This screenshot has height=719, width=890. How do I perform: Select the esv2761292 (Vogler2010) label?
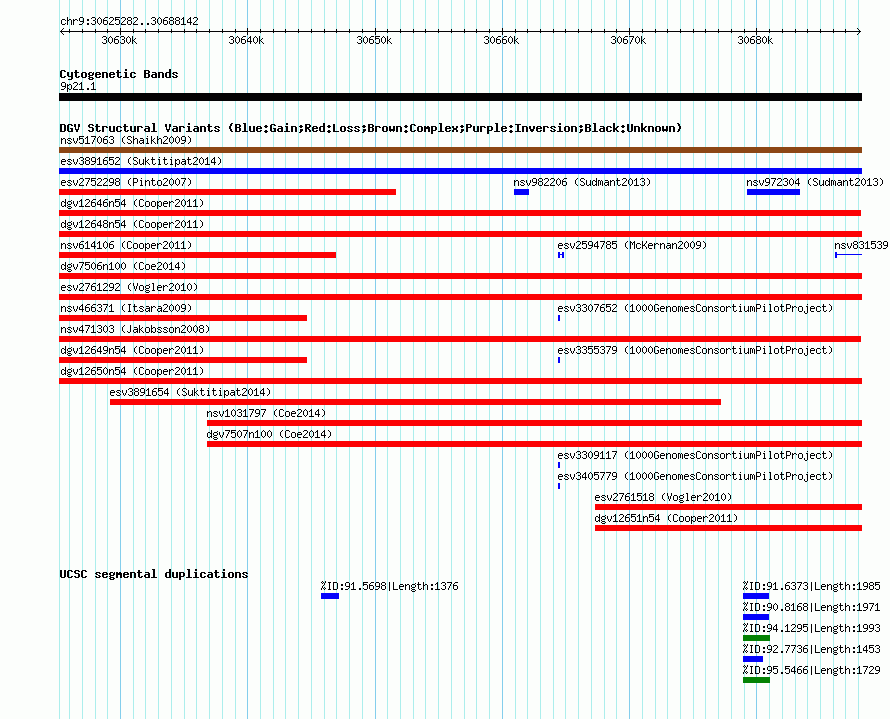point(129,287)
